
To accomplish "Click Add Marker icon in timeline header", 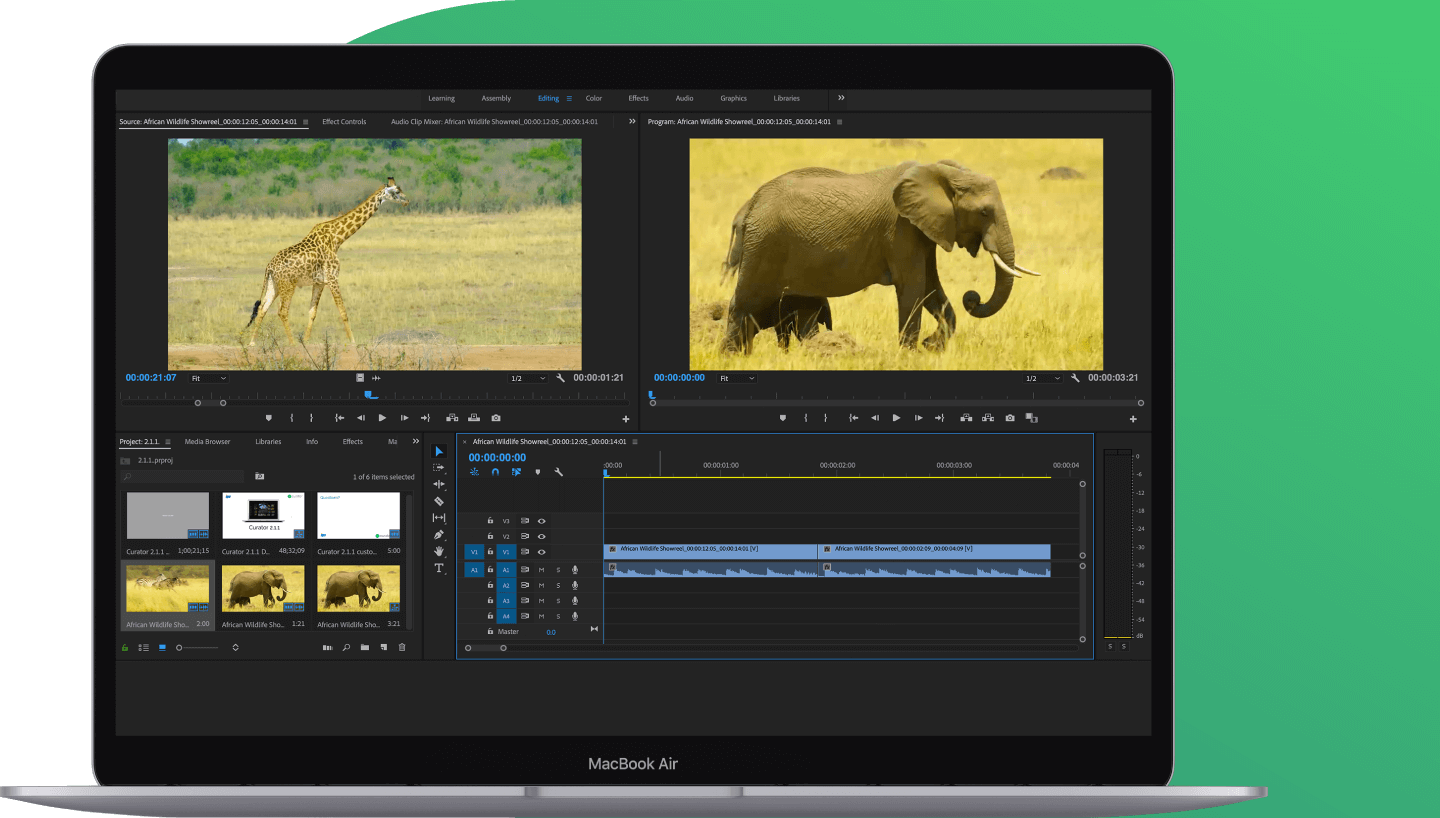I will (537, 472).
